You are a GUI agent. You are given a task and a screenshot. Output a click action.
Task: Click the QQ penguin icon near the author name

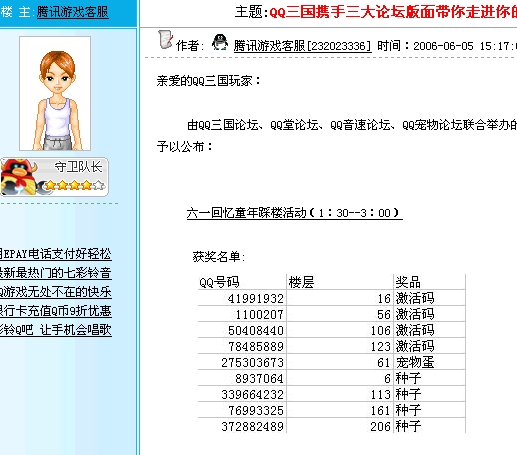pyautogui.click(x=220, y=43)
